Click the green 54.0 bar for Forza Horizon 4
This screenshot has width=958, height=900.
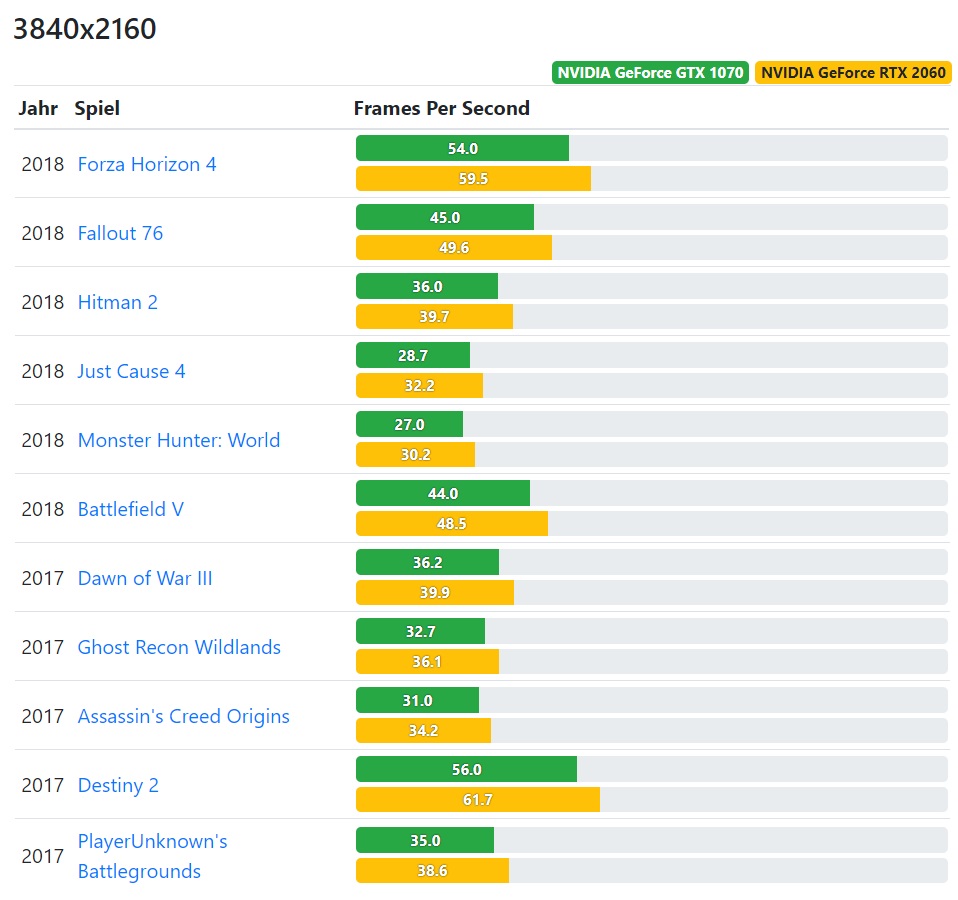463,148
